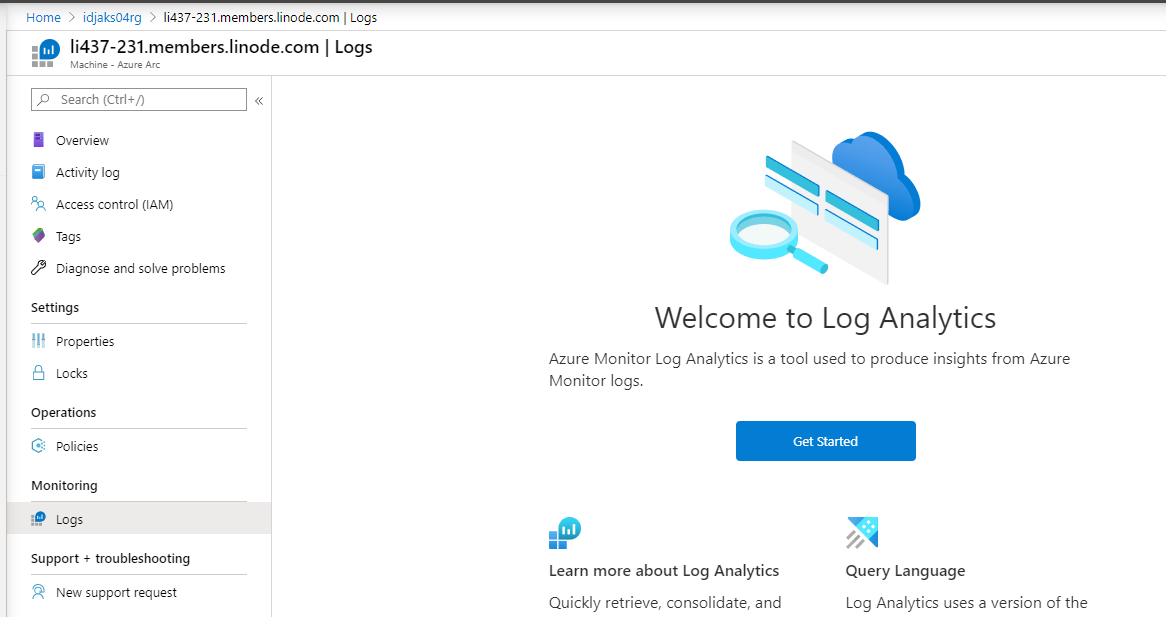Click the Query Language title
The width and height of the screenshot is (1166, 617).
pos(905,570)
